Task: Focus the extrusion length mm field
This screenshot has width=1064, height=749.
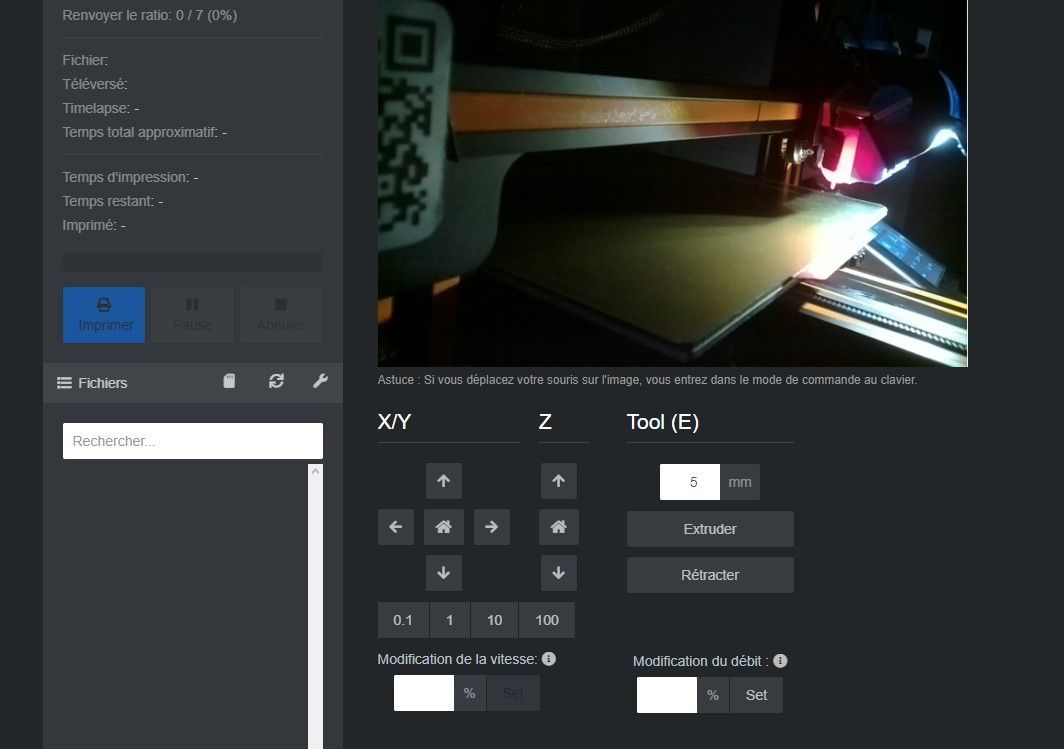Action: tap(689, 482)
